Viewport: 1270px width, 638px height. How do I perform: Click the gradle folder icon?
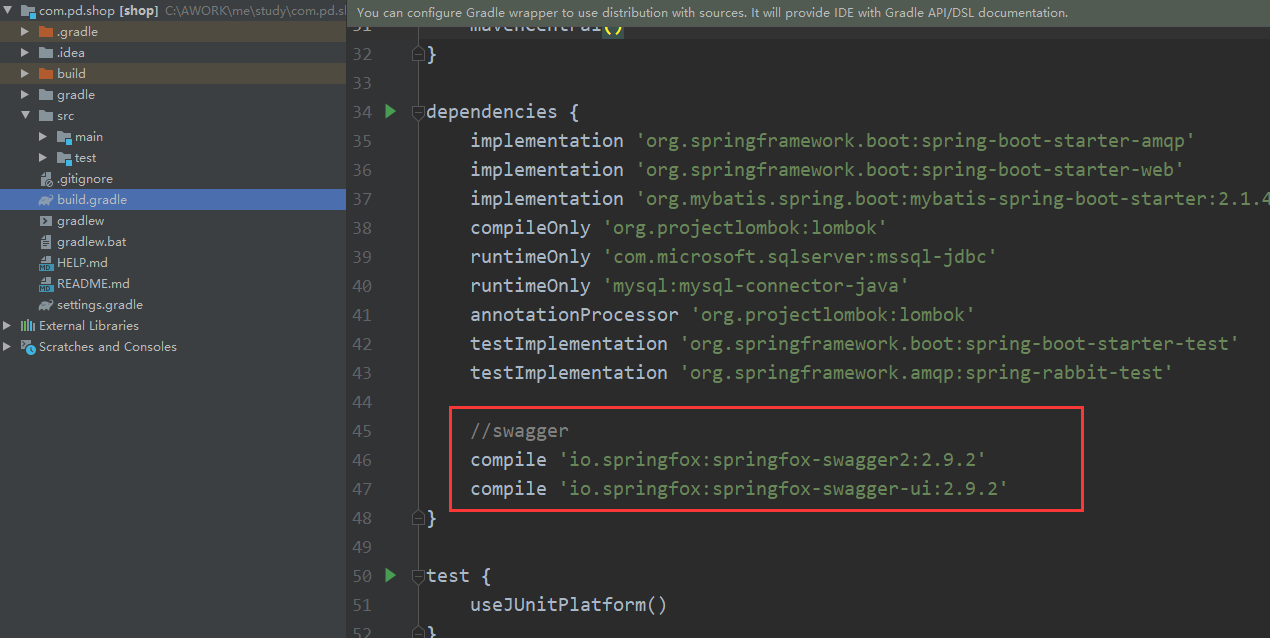tap(46, 94)
